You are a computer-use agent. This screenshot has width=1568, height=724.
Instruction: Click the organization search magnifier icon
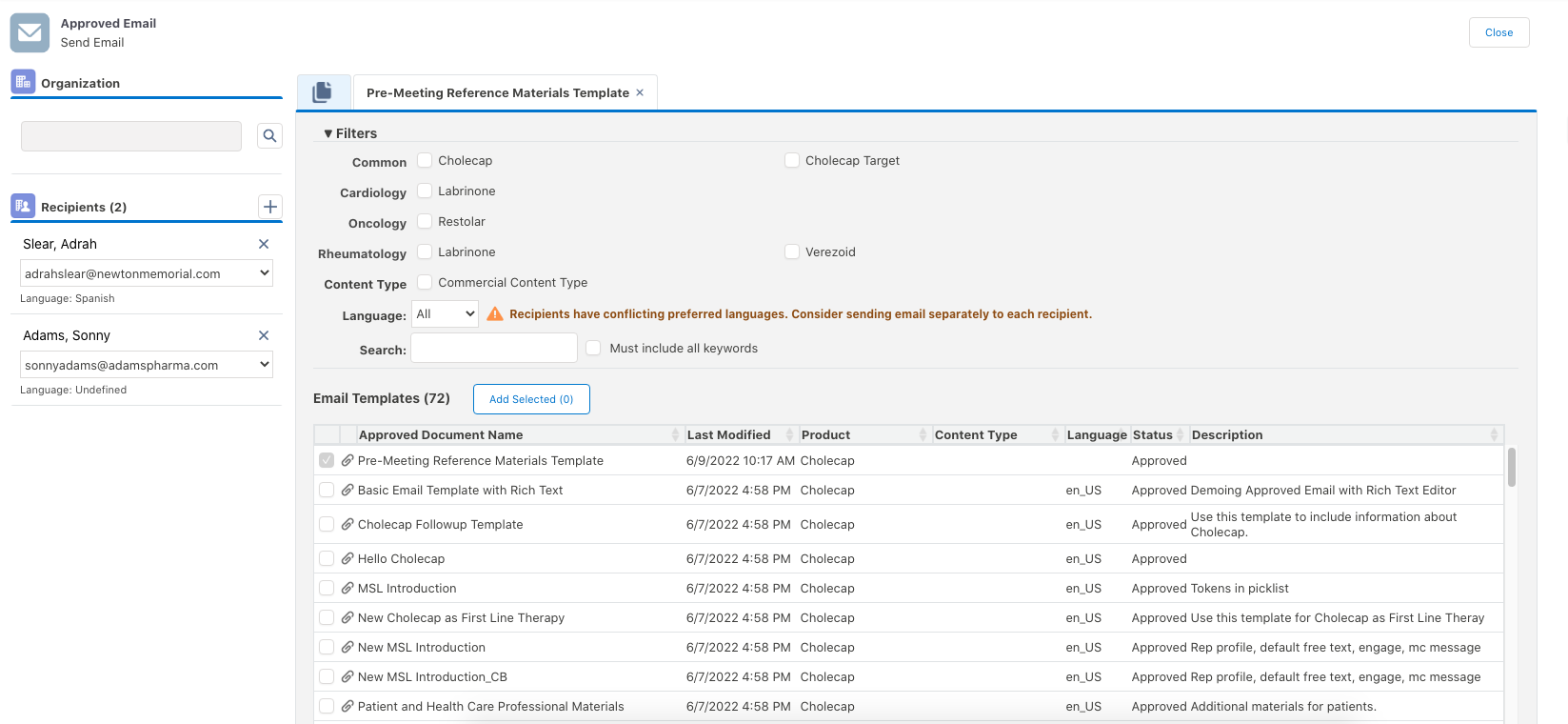point(269,136)
